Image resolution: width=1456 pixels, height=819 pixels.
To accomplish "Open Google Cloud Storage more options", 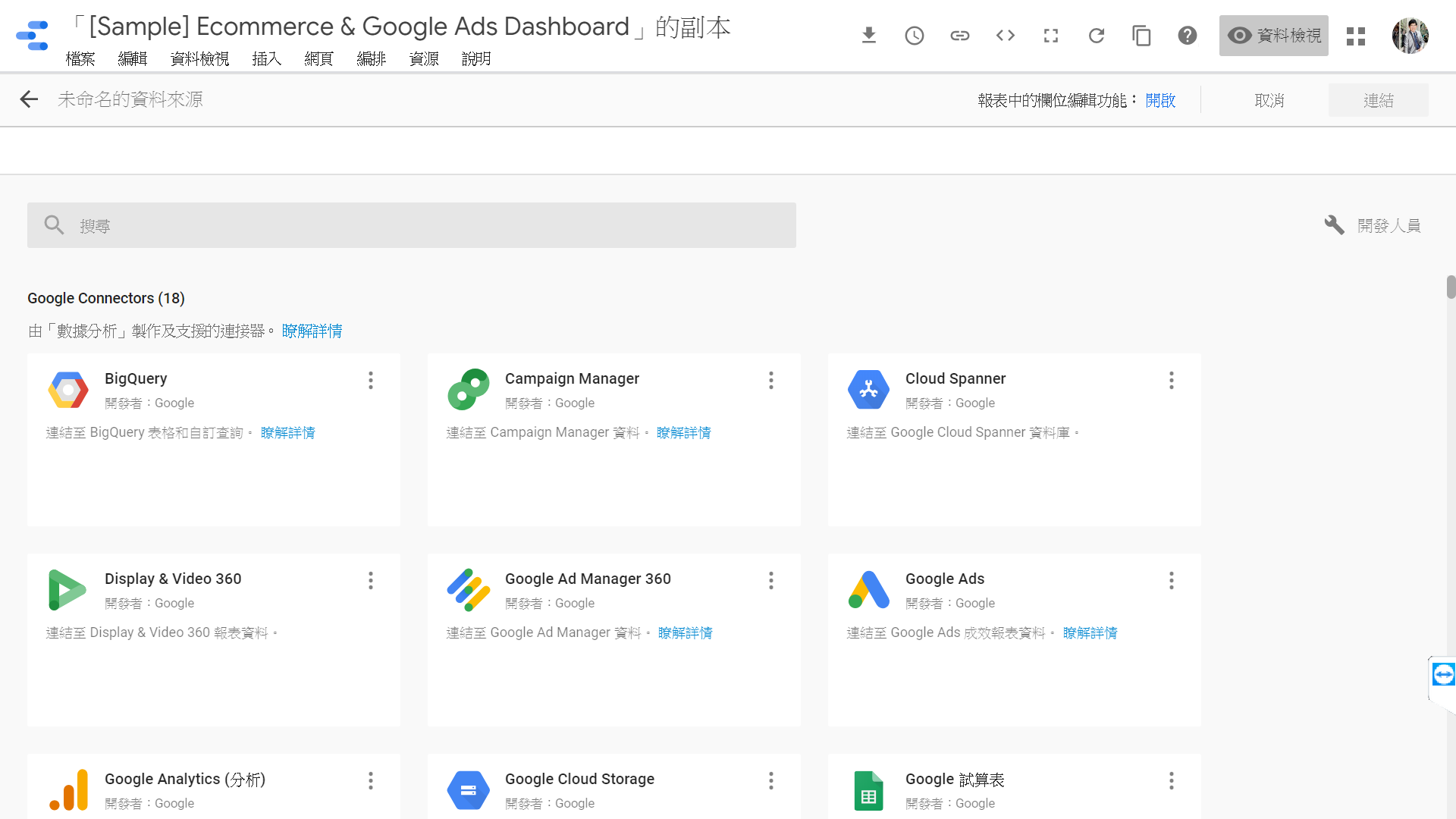I will click(x=771, y=781).
